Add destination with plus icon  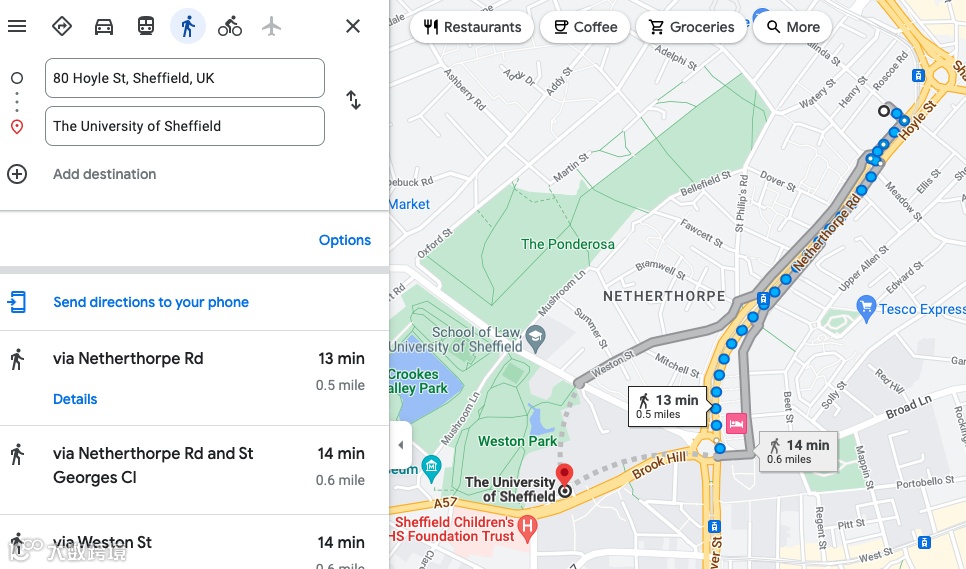[17, 174]
